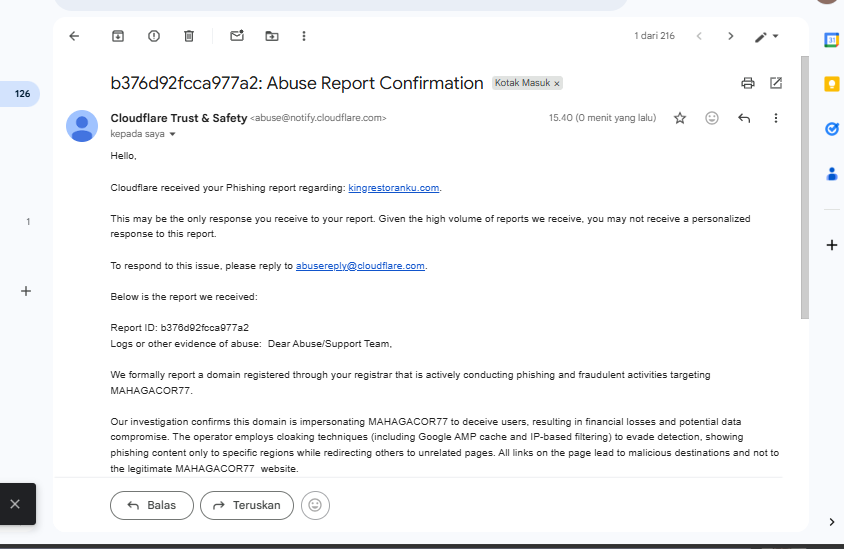
Task: Open email in a new window
Action: pyautogui.click(x=776, y=83)
